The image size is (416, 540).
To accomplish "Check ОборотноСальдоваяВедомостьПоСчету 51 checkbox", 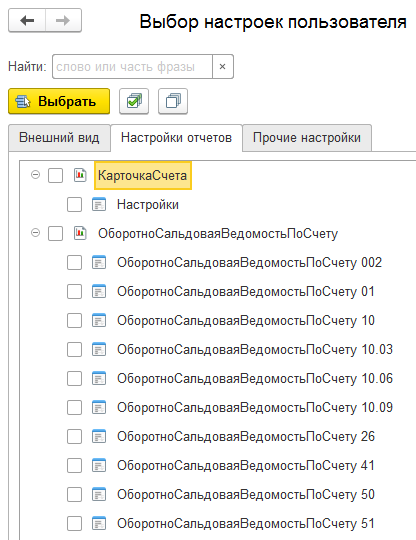I will click(74, 523).
